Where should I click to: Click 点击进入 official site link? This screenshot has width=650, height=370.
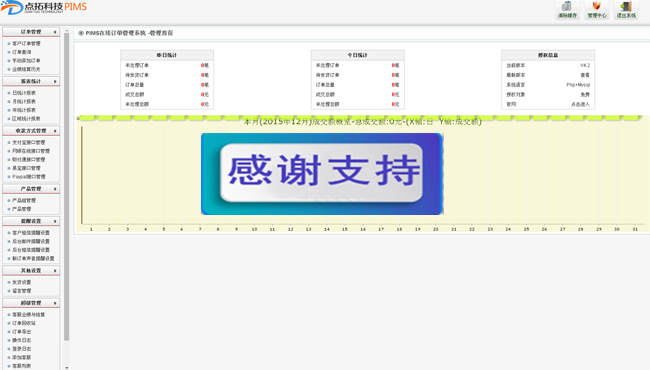click(580, 104)
